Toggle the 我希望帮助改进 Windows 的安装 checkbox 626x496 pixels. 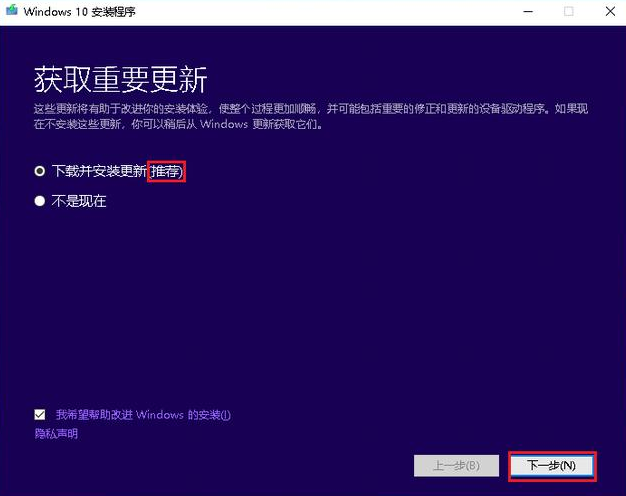click(40, 414)
